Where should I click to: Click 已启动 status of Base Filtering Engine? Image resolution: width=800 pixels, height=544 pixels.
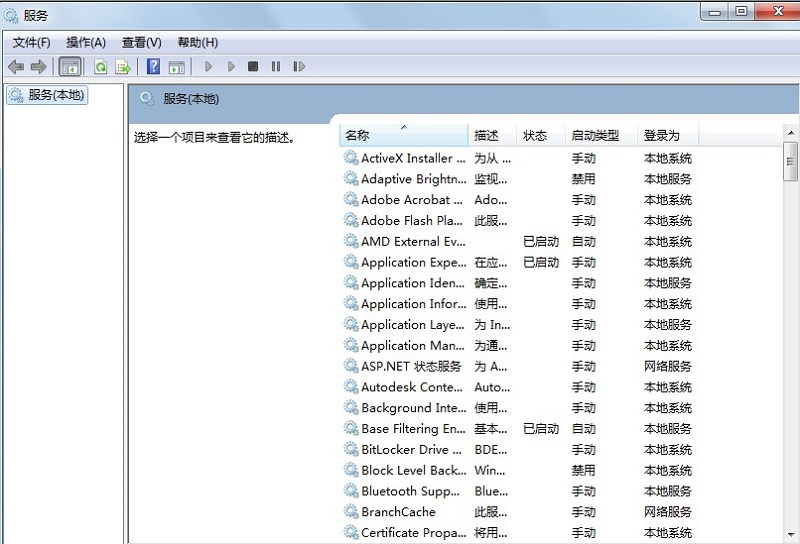[x=541, y=429]
